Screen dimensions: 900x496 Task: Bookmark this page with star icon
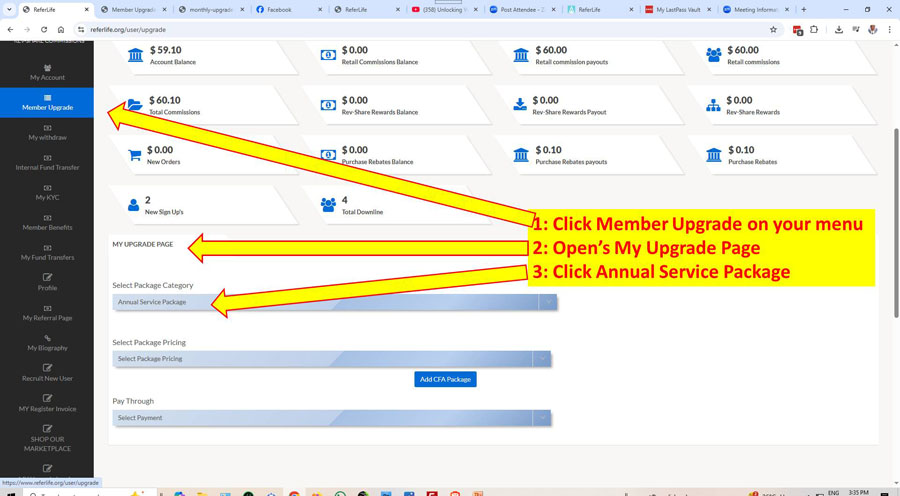coord(773,30)
